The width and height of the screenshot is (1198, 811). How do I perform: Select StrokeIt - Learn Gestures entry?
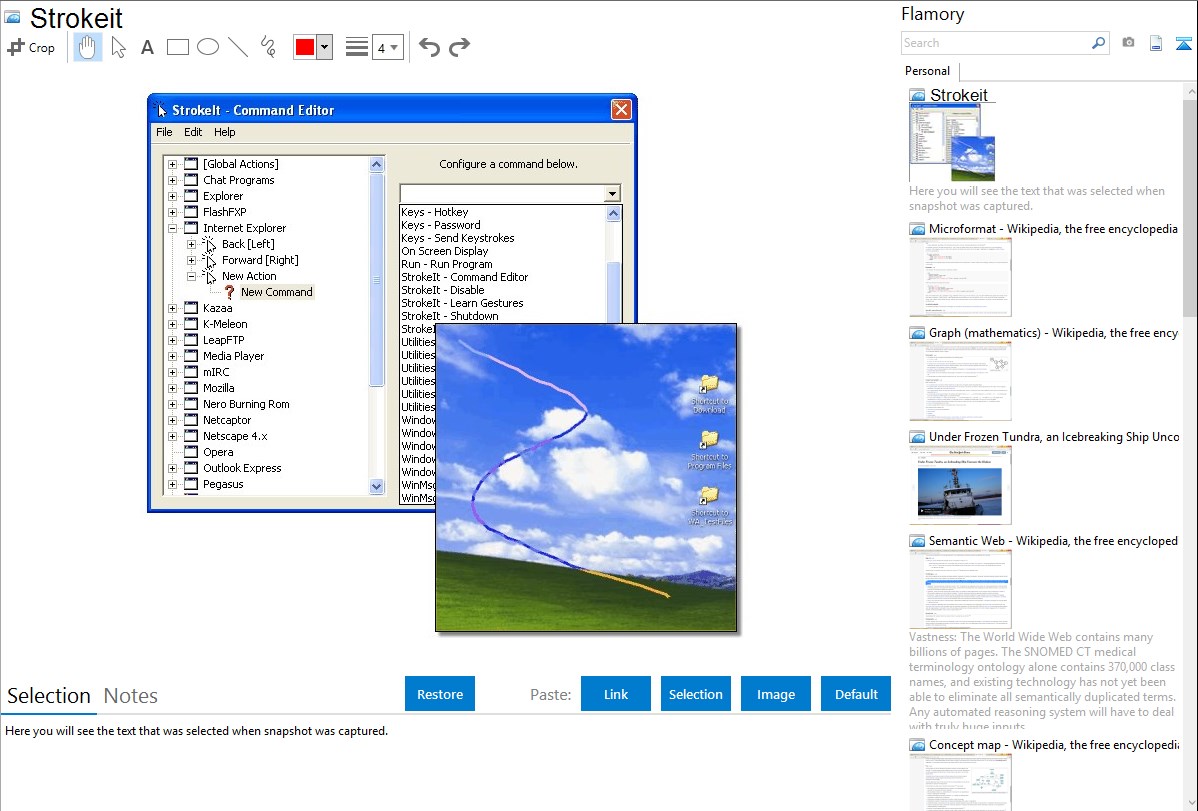(462, 303)
